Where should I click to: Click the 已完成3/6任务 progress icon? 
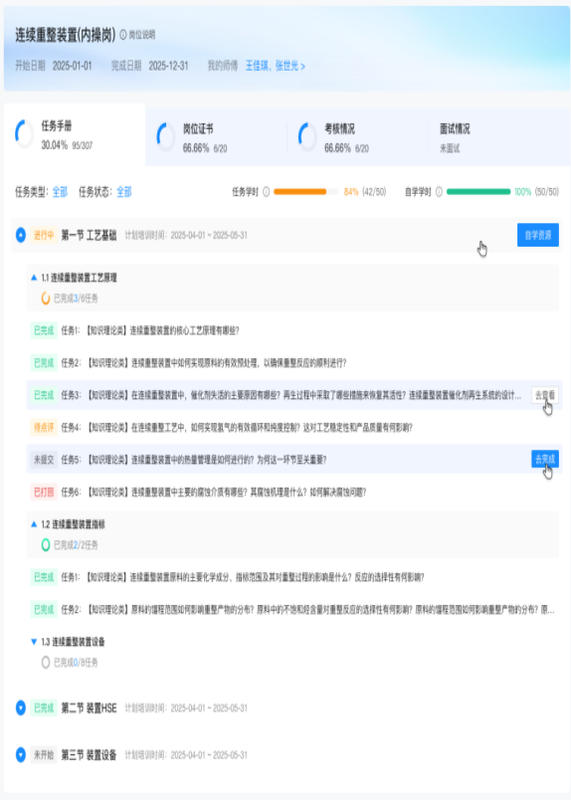point(45,298)
